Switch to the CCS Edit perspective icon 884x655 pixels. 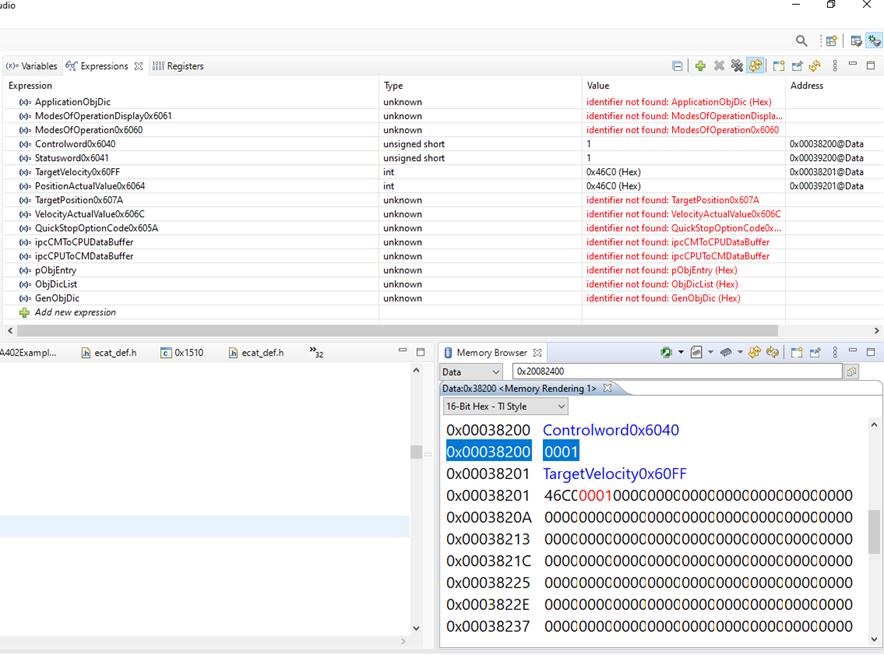pyautogui.click(x=856, y=41)
